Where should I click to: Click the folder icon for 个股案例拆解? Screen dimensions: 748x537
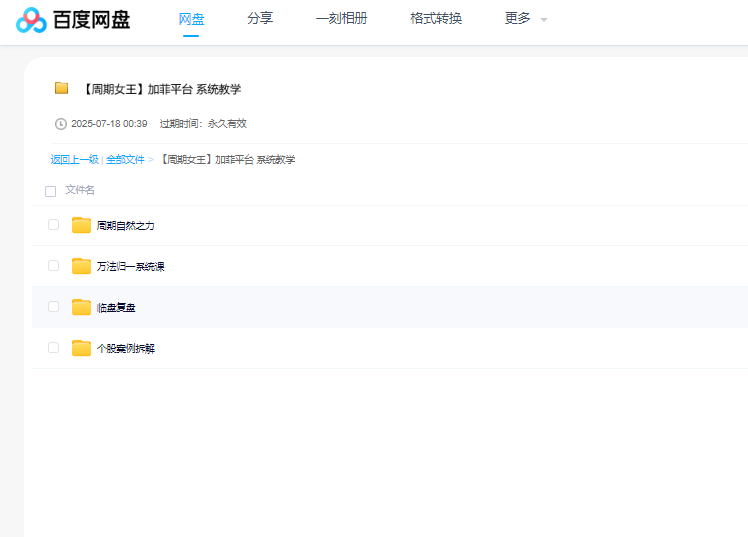coord(81,348)
